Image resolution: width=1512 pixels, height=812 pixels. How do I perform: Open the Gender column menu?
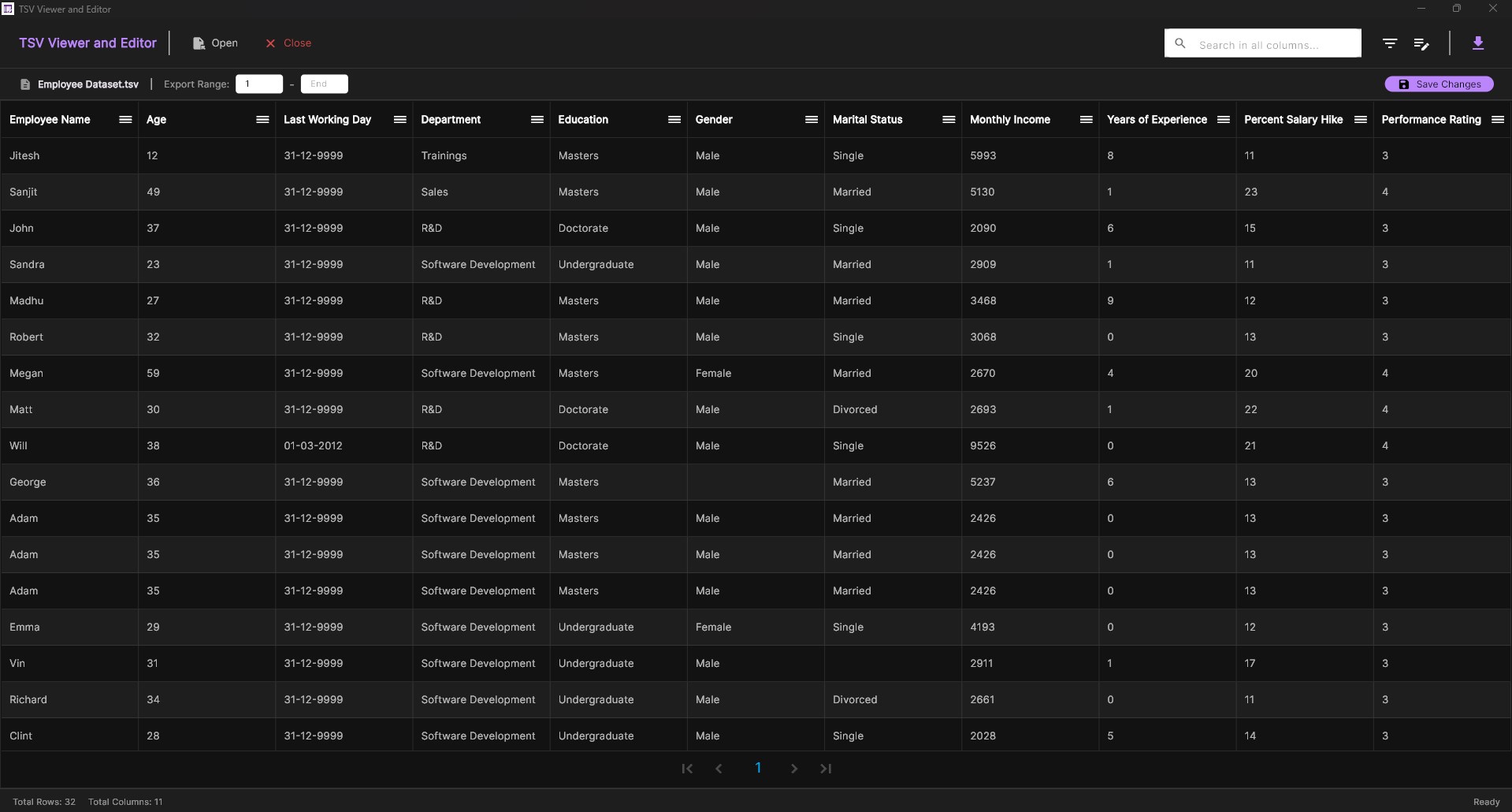coord(811,120)
